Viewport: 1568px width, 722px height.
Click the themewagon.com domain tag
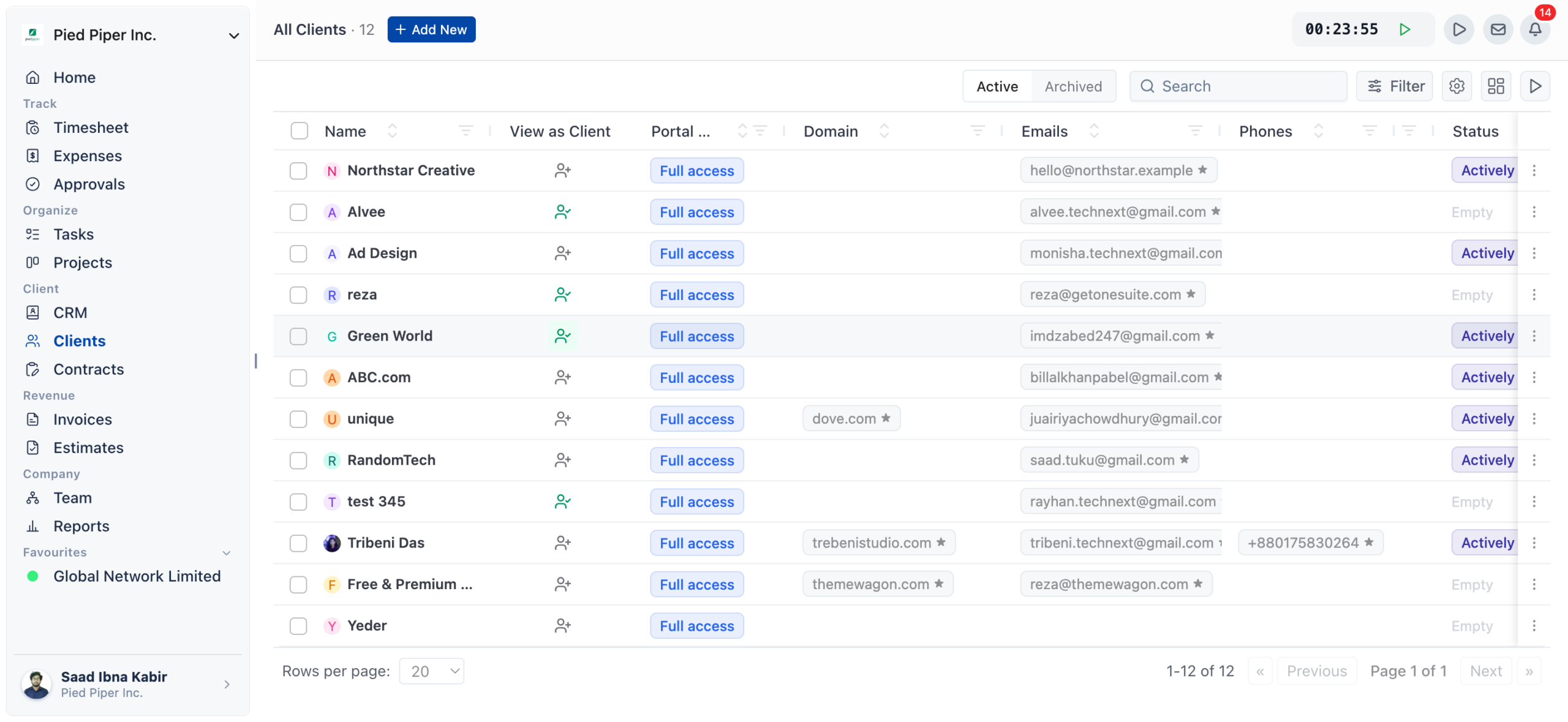point(877,584)
